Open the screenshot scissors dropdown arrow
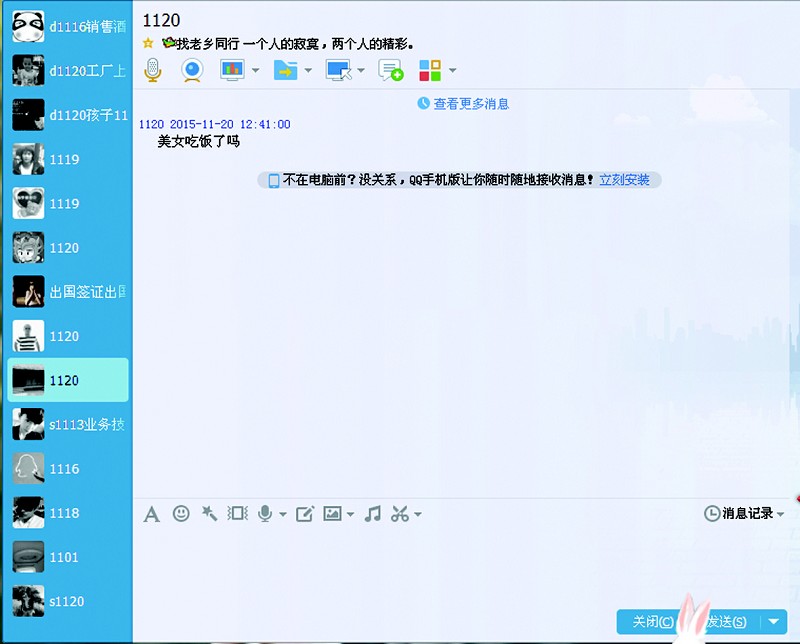 coord(417,515)
